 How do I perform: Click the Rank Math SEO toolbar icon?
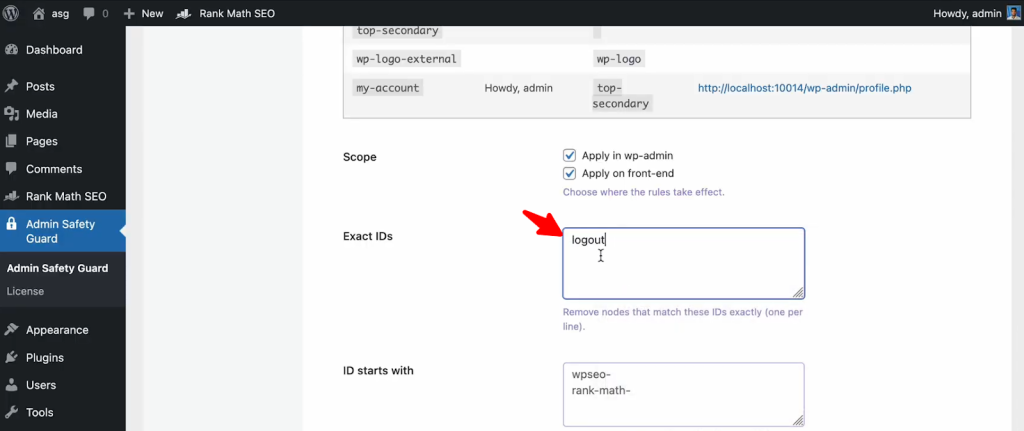coord(183,14)
